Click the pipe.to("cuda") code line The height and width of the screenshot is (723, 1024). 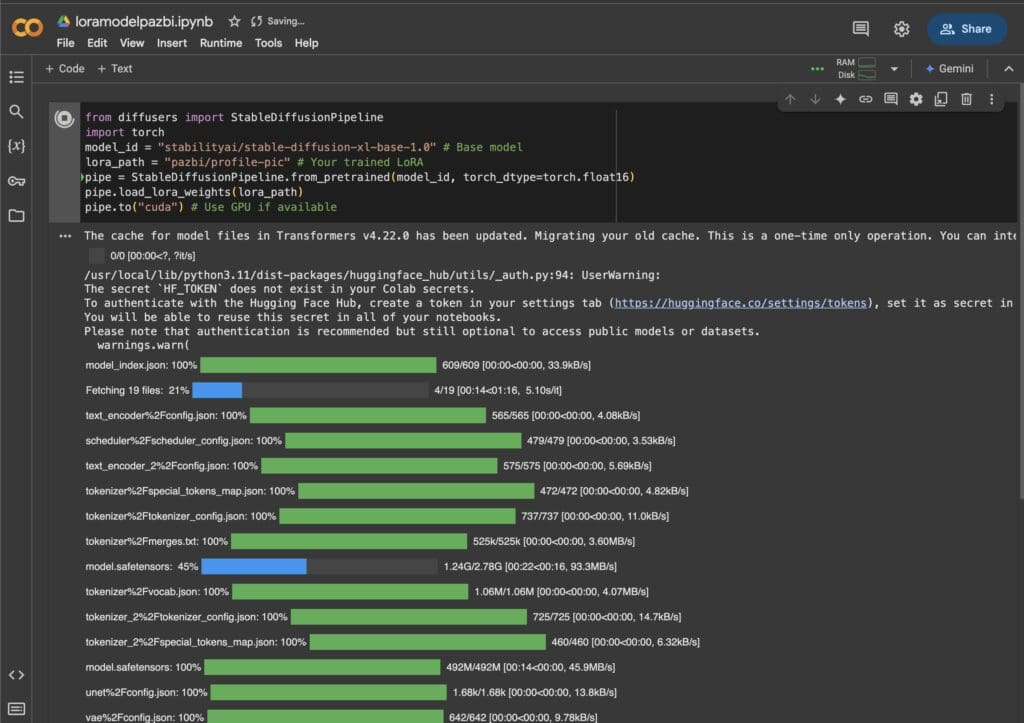pos(210,207)
